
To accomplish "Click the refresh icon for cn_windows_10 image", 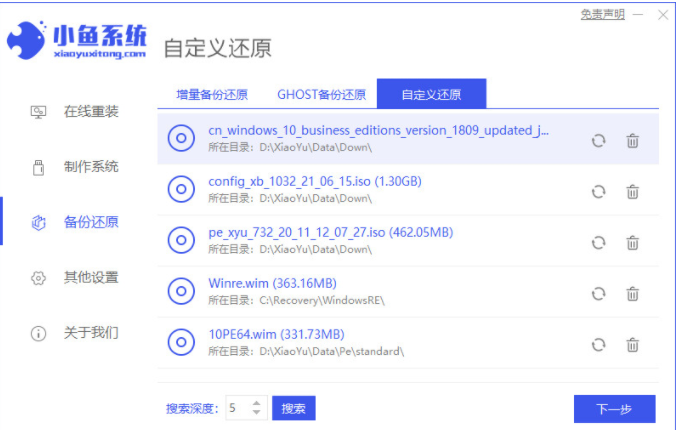I will tap(598, 141).
